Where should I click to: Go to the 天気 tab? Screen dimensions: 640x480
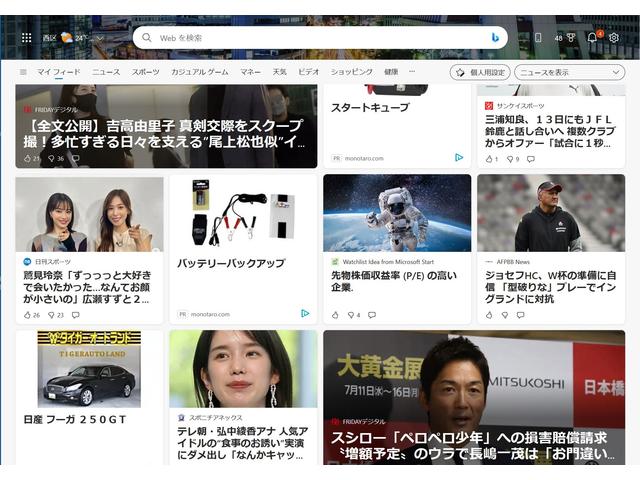(x=280, y=72)
